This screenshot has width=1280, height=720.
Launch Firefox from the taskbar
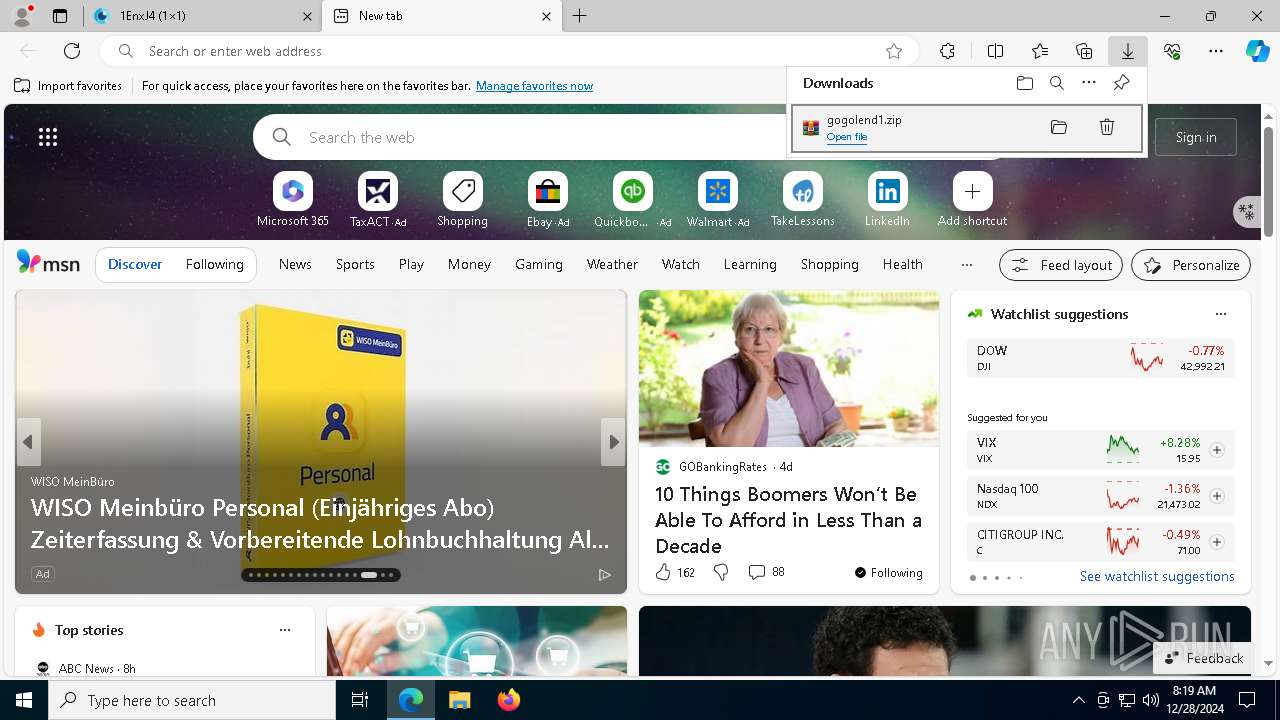[509, 700]
